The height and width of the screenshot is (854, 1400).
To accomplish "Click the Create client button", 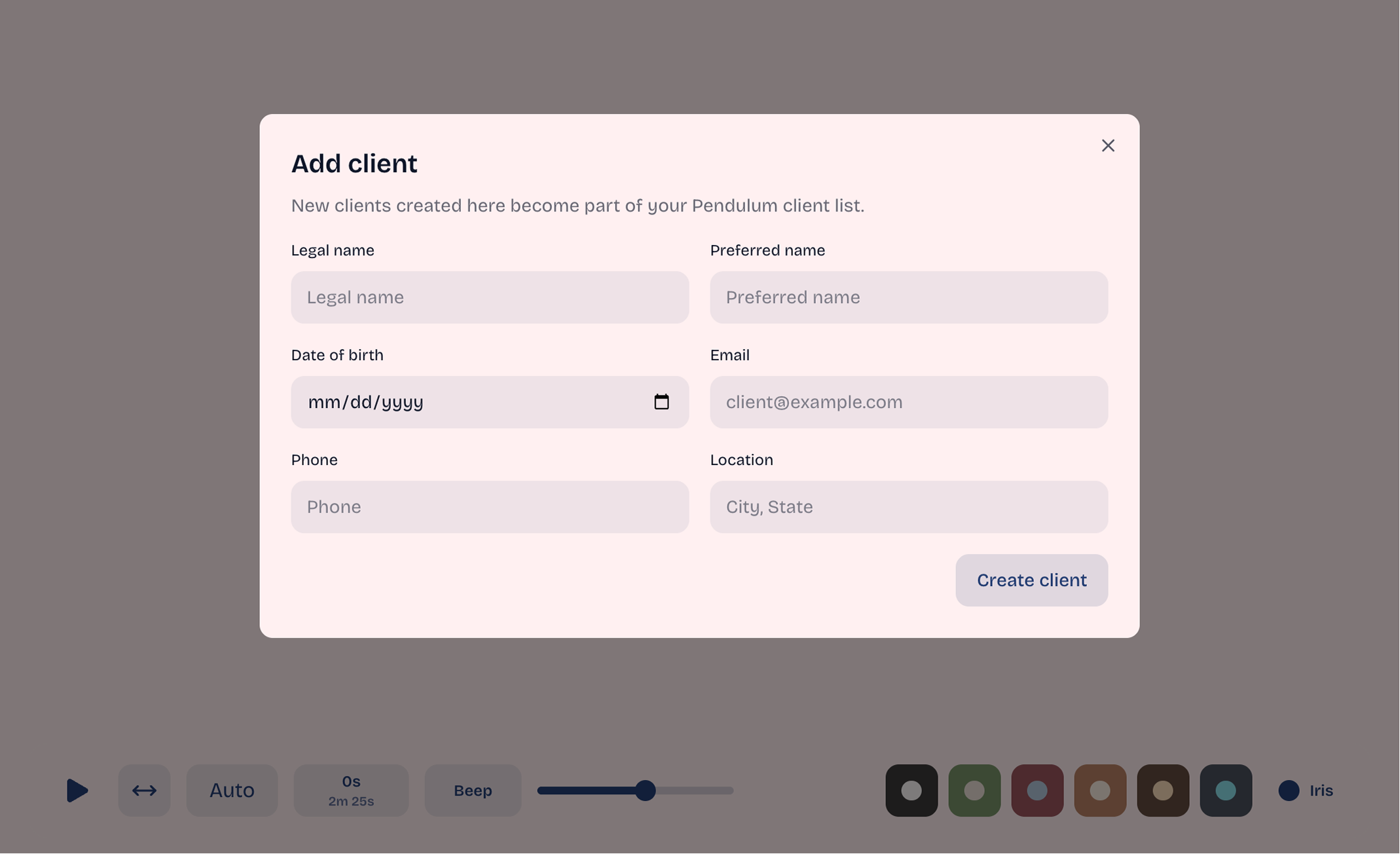I will pyautogui.click(x=1031, y=580).
